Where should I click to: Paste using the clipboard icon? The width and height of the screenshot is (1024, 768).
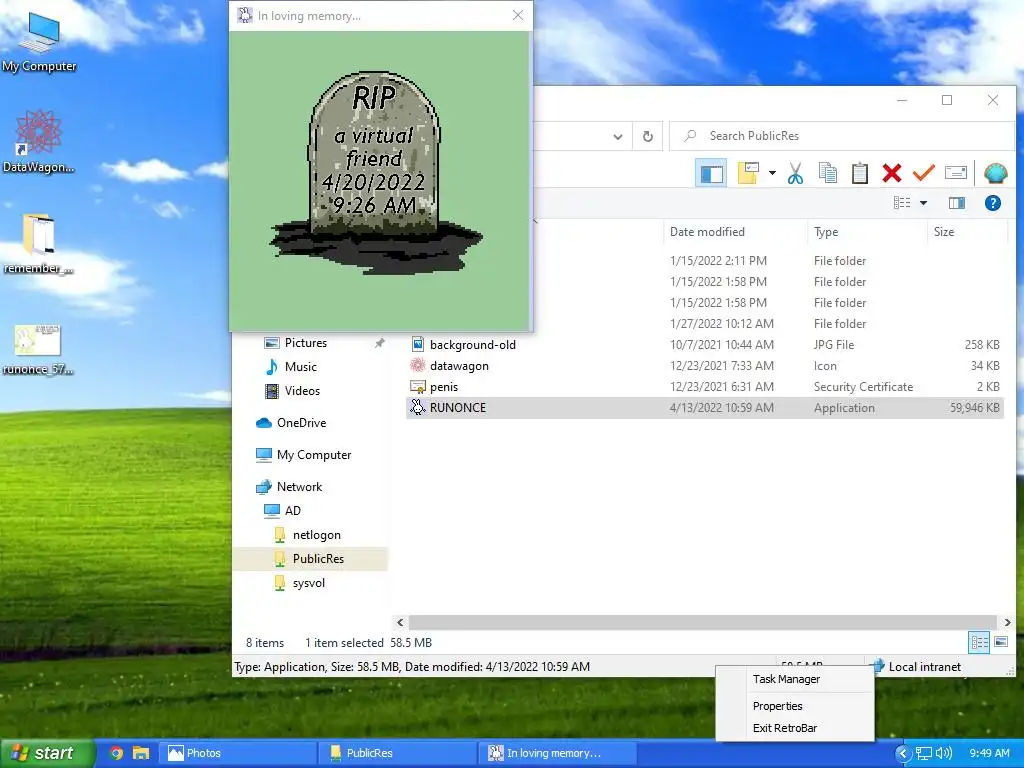[x=859, y=174]
